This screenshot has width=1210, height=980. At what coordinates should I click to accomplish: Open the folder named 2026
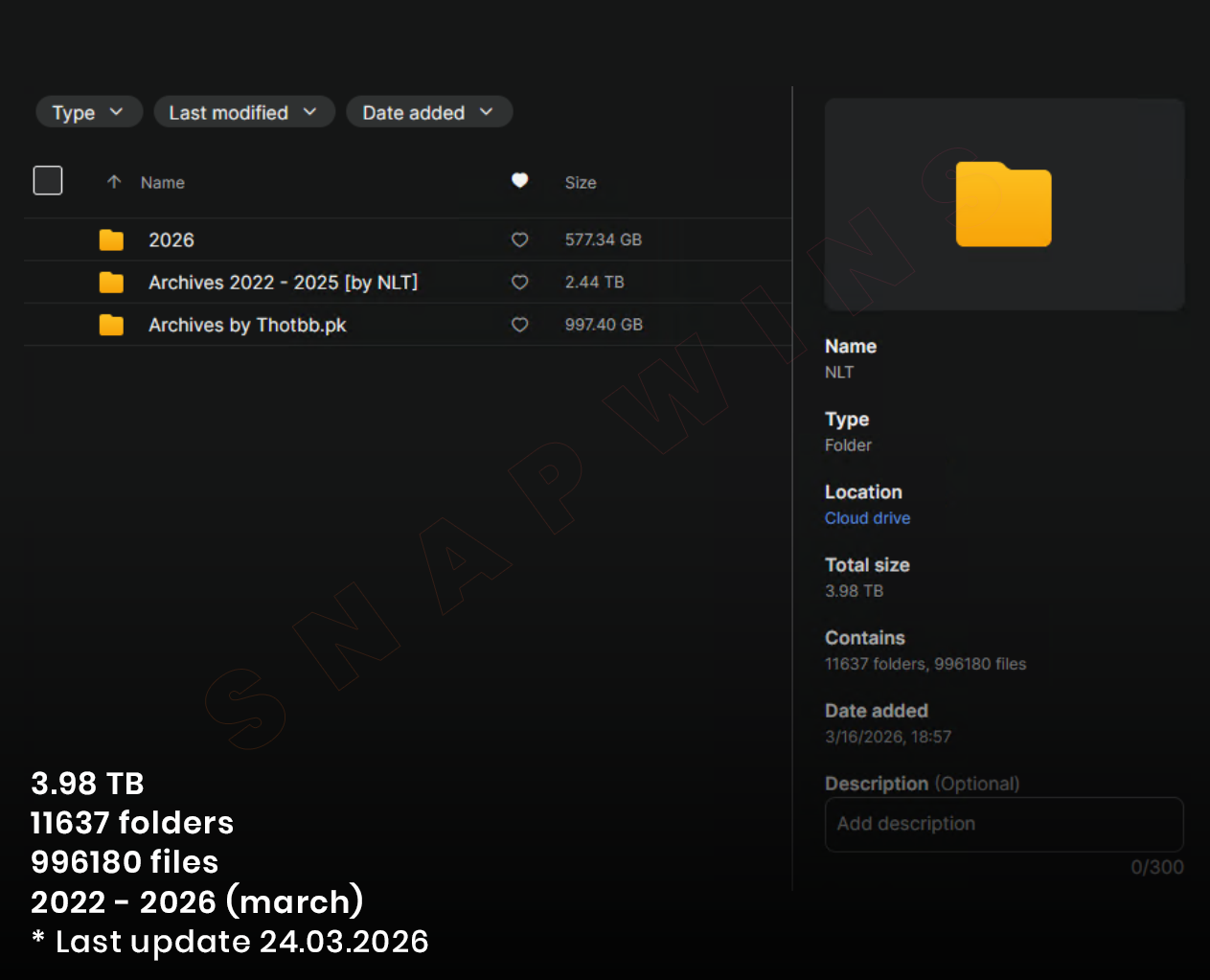171,239
